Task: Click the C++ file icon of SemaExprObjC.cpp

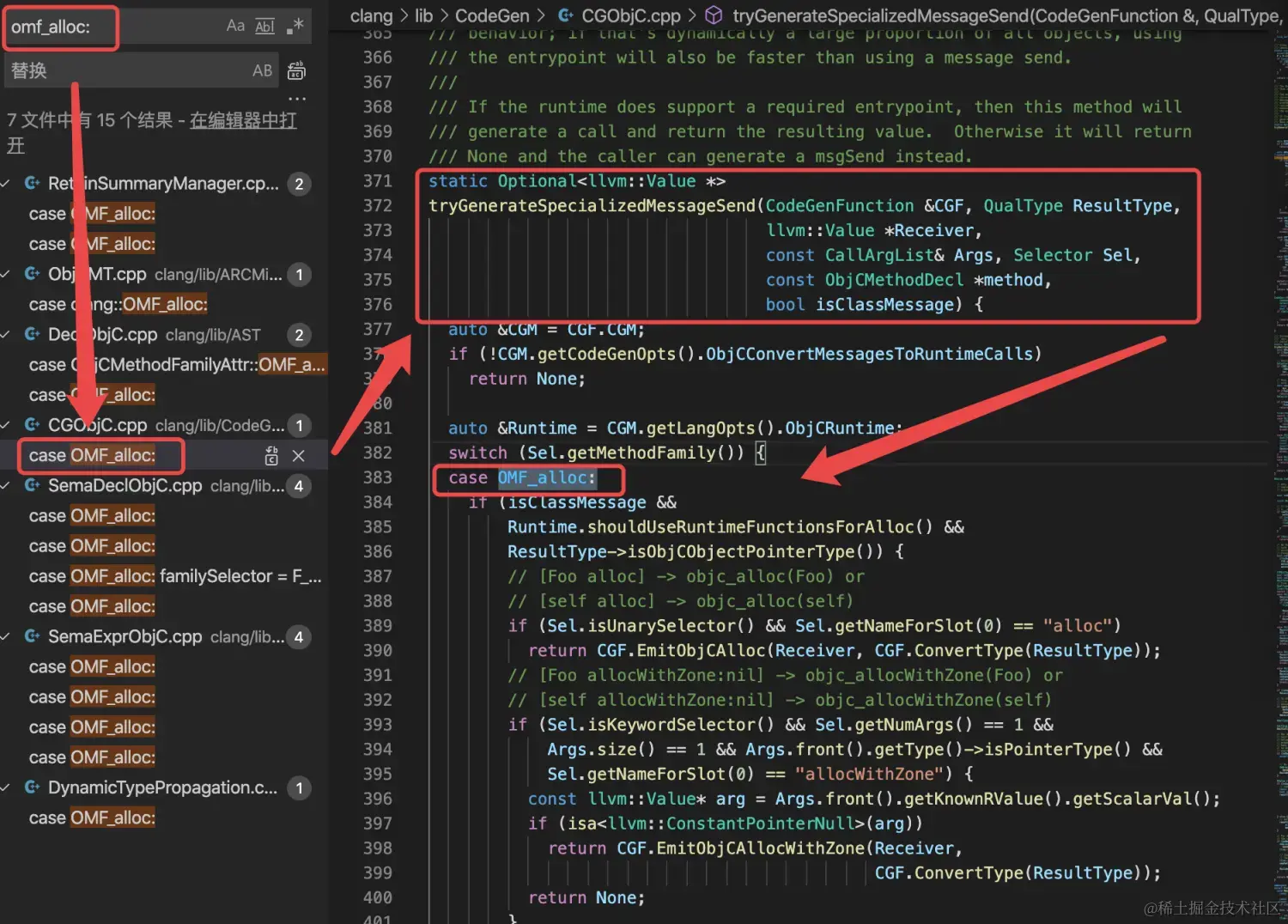Action: [33, 636]
